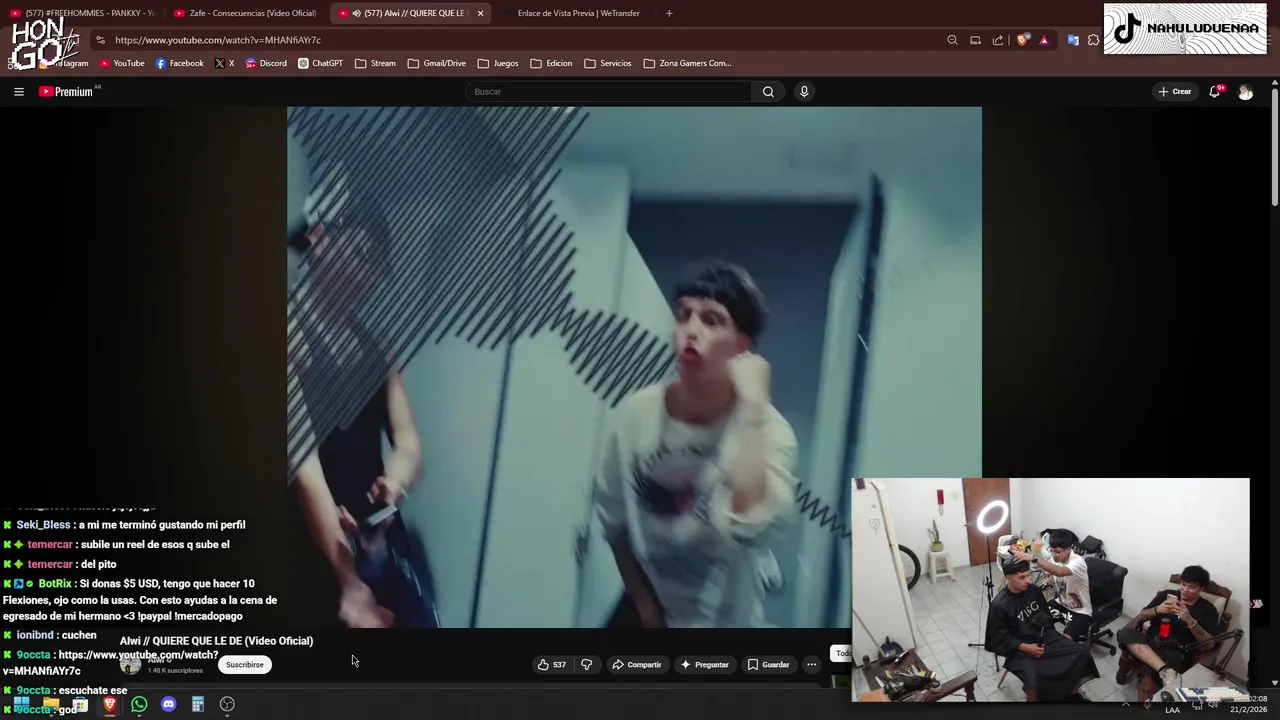The width and height of the screenshot is (1280, 720).
Task: Close the Alwi video tab
Action: [x=480, y=13]
